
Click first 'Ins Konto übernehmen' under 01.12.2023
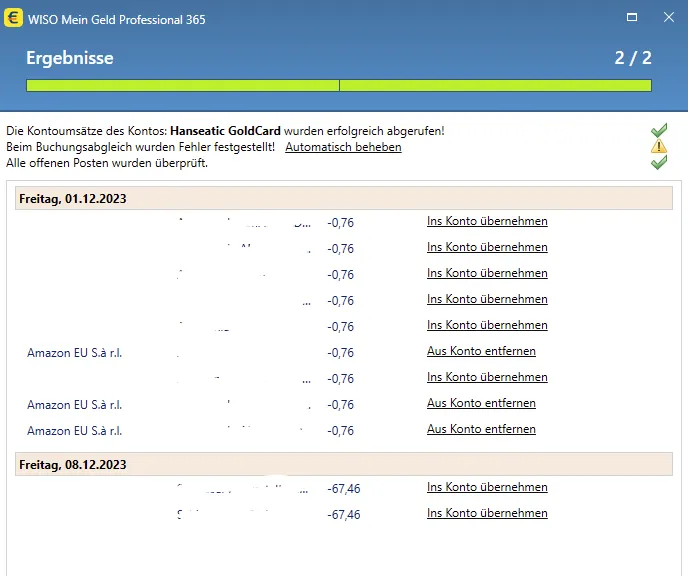(x=487, y=221)
